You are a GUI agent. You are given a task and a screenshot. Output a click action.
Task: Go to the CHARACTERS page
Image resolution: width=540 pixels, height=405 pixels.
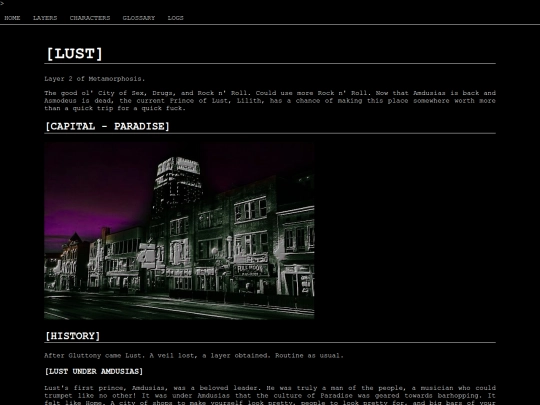[90, 18]
